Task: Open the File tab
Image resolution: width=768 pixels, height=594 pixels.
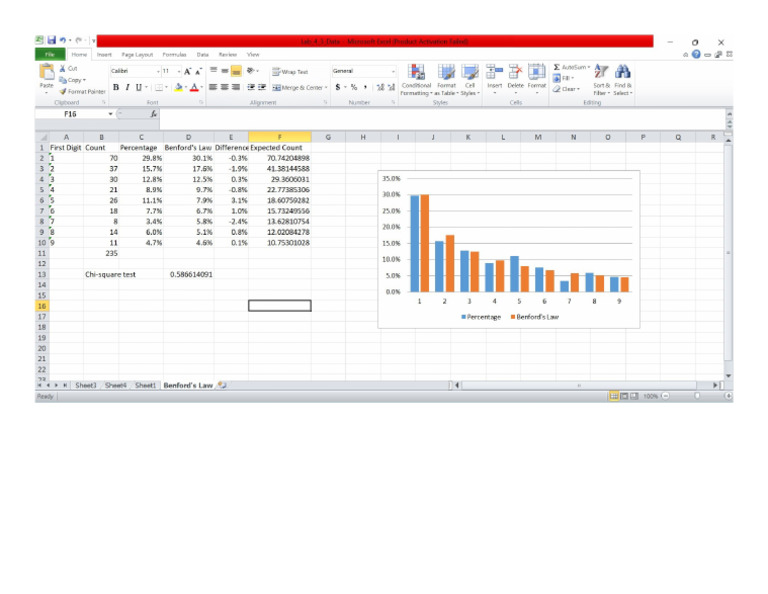Action: [x=50, y=54]
